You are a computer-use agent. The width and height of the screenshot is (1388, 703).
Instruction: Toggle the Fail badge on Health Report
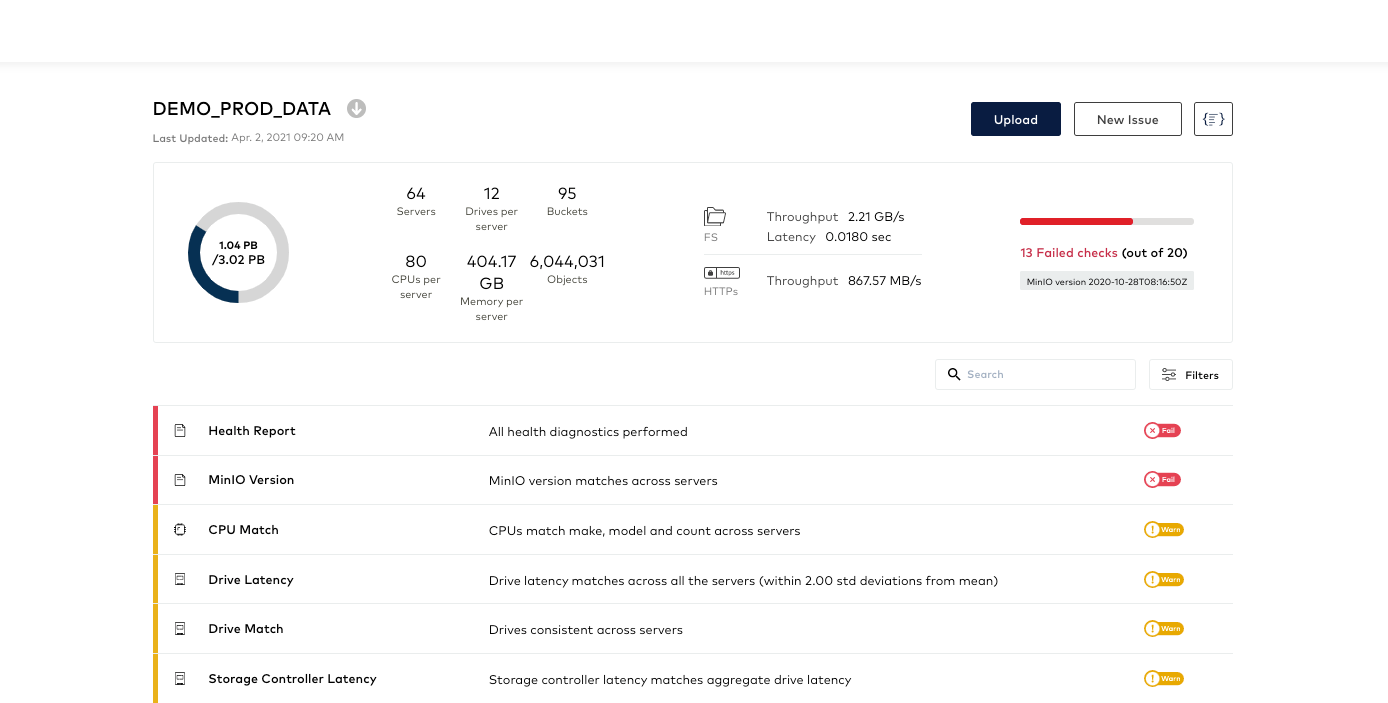[1162, 430]
